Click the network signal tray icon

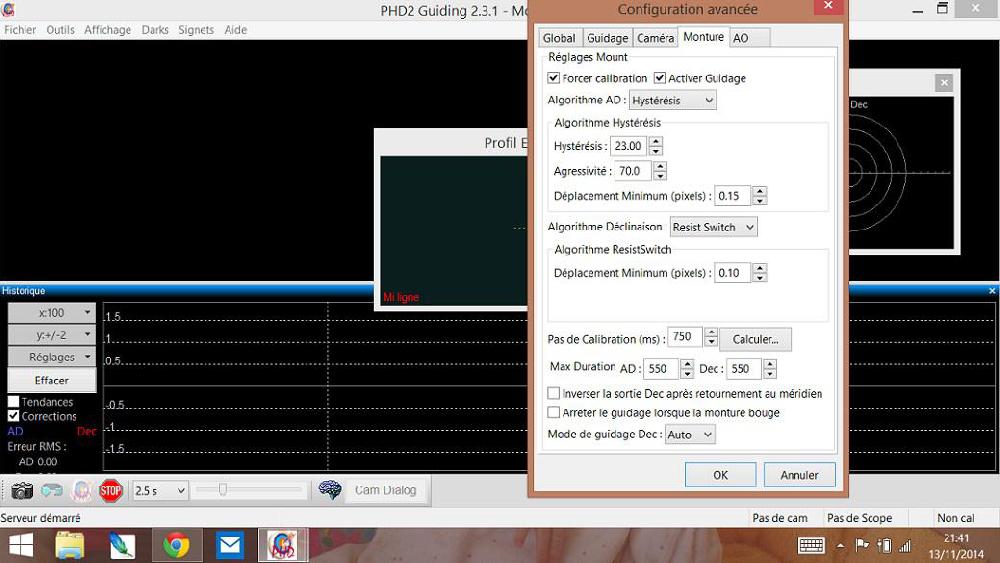click(905, 546)
